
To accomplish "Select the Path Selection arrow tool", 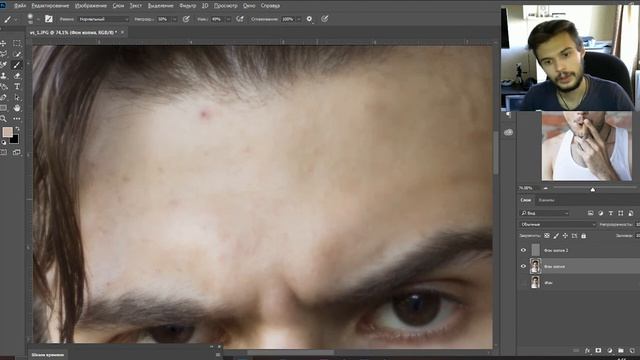I will 17,97.
